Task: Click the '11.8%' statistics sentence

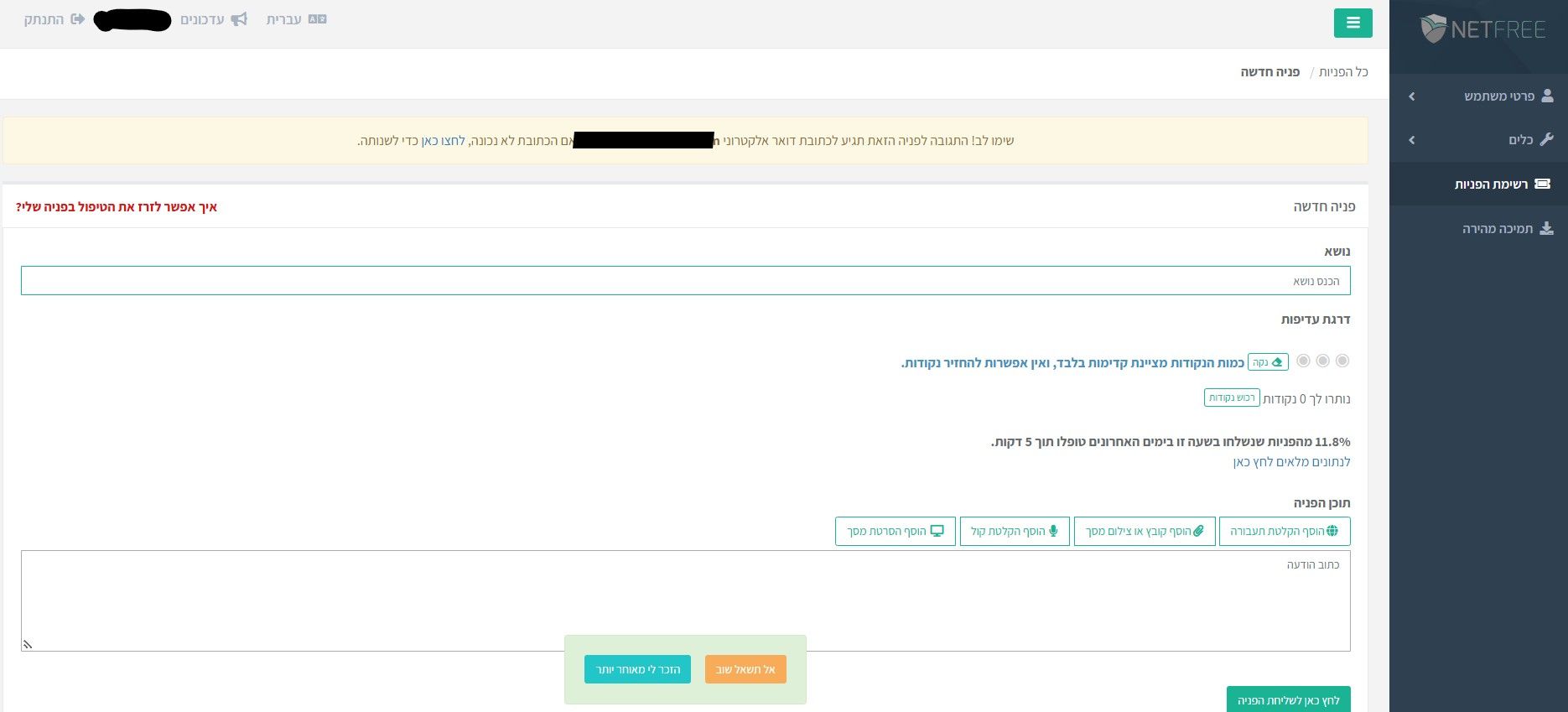Action: 1171,442
